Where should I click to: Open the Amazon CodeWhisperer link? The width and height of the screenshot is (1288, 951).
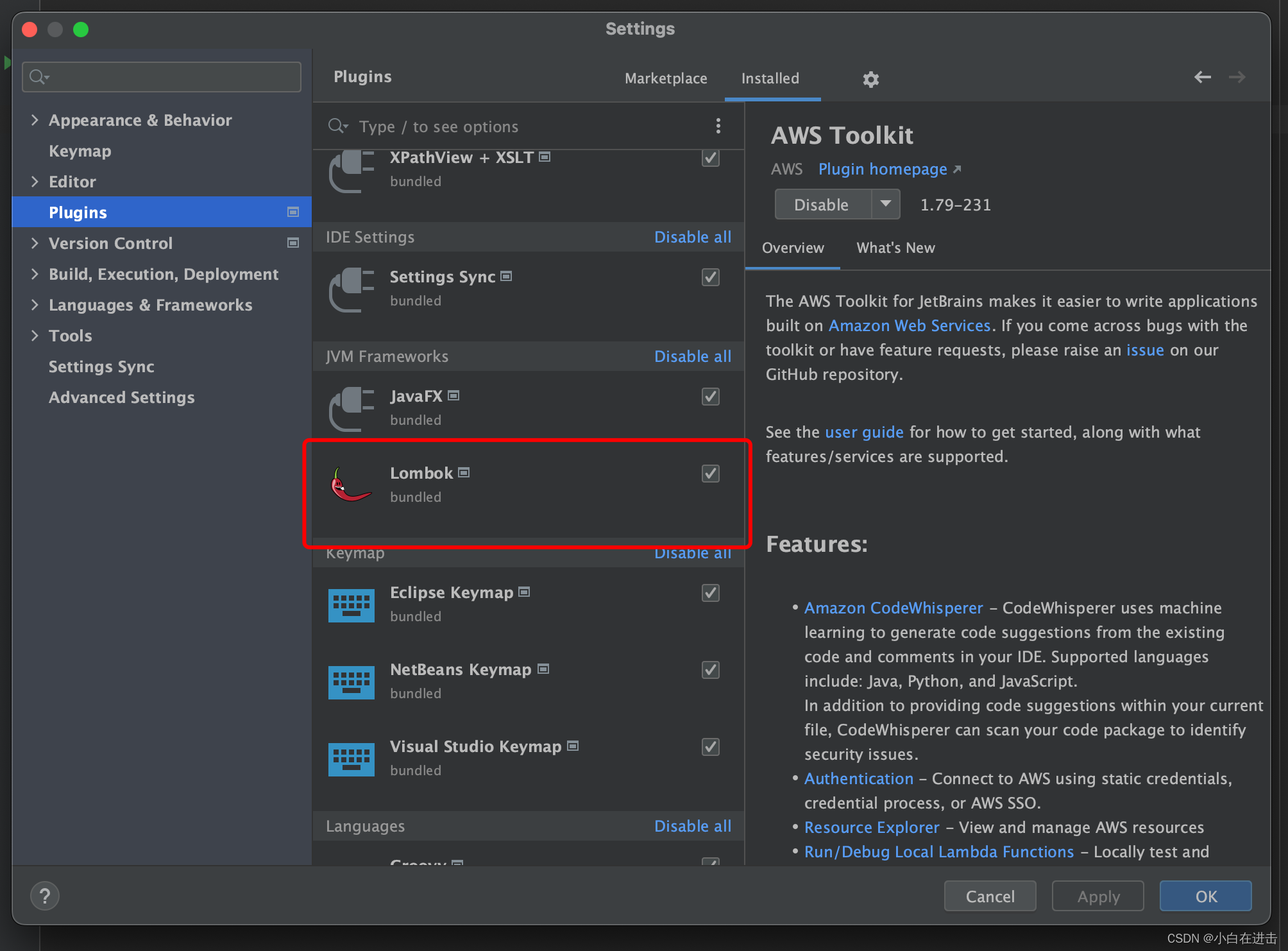click(x=894, y=608)
